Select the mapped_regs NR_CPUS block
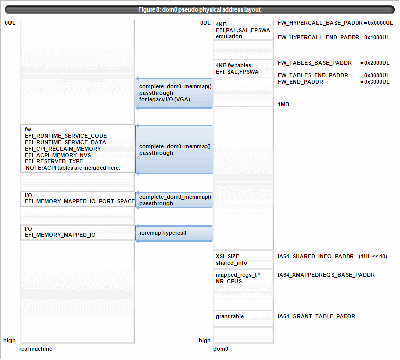Screen dimensions: 400x360 click(243, 278)
